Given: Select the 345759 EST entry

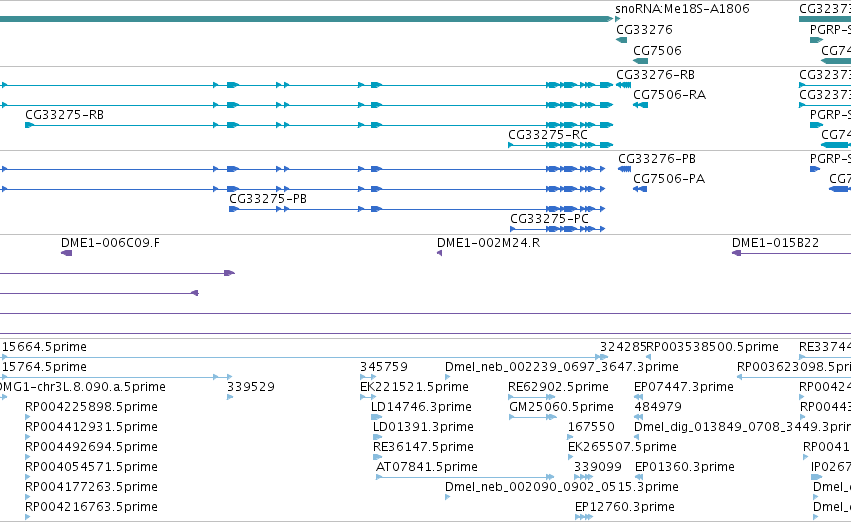Looking at the screenshot, I should click(x=384, y=367).
